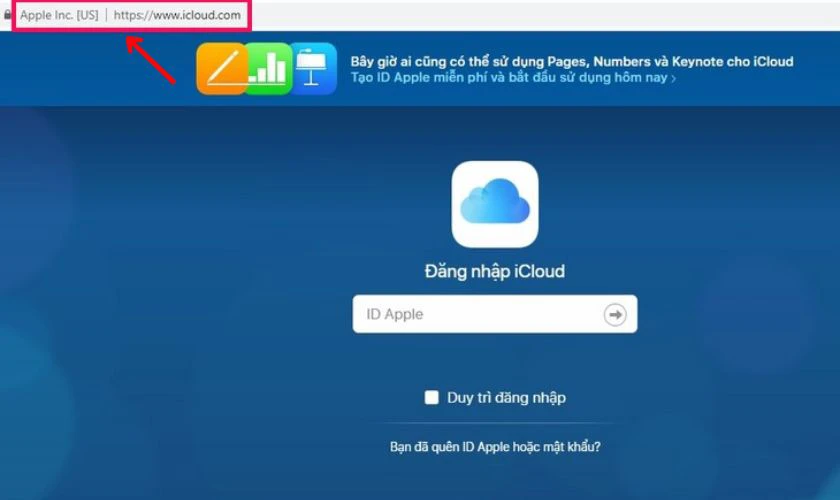Open Bạn đã quên ID Apple link

pyautogui.click(x=494, y=446)
